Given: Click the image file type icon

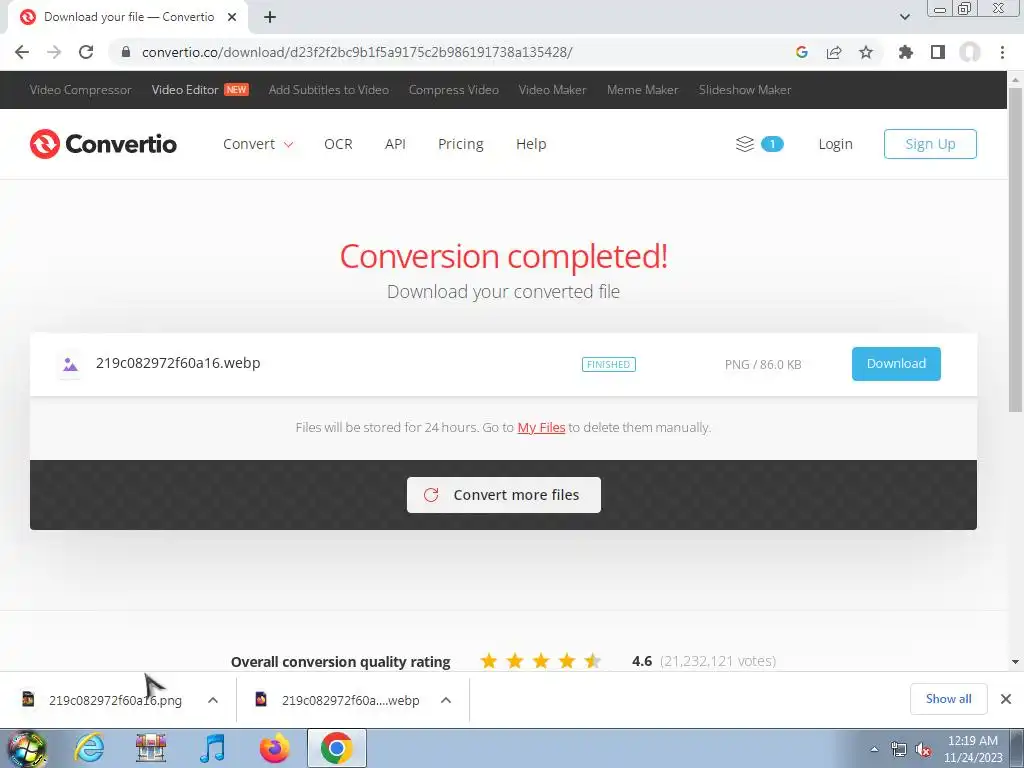Looking at the screenshot, I should click(x=70, y=364).
